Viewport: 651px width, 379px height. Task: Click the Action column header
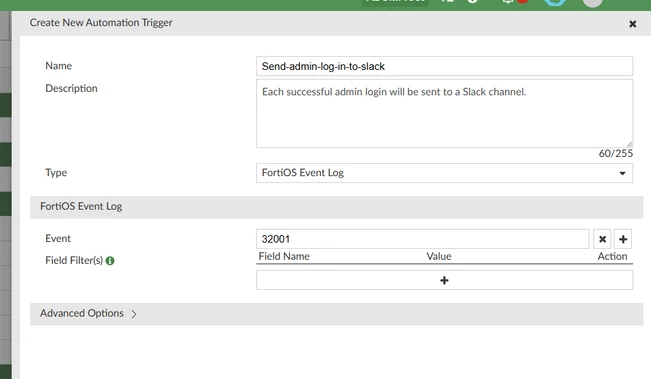point(612,256)
